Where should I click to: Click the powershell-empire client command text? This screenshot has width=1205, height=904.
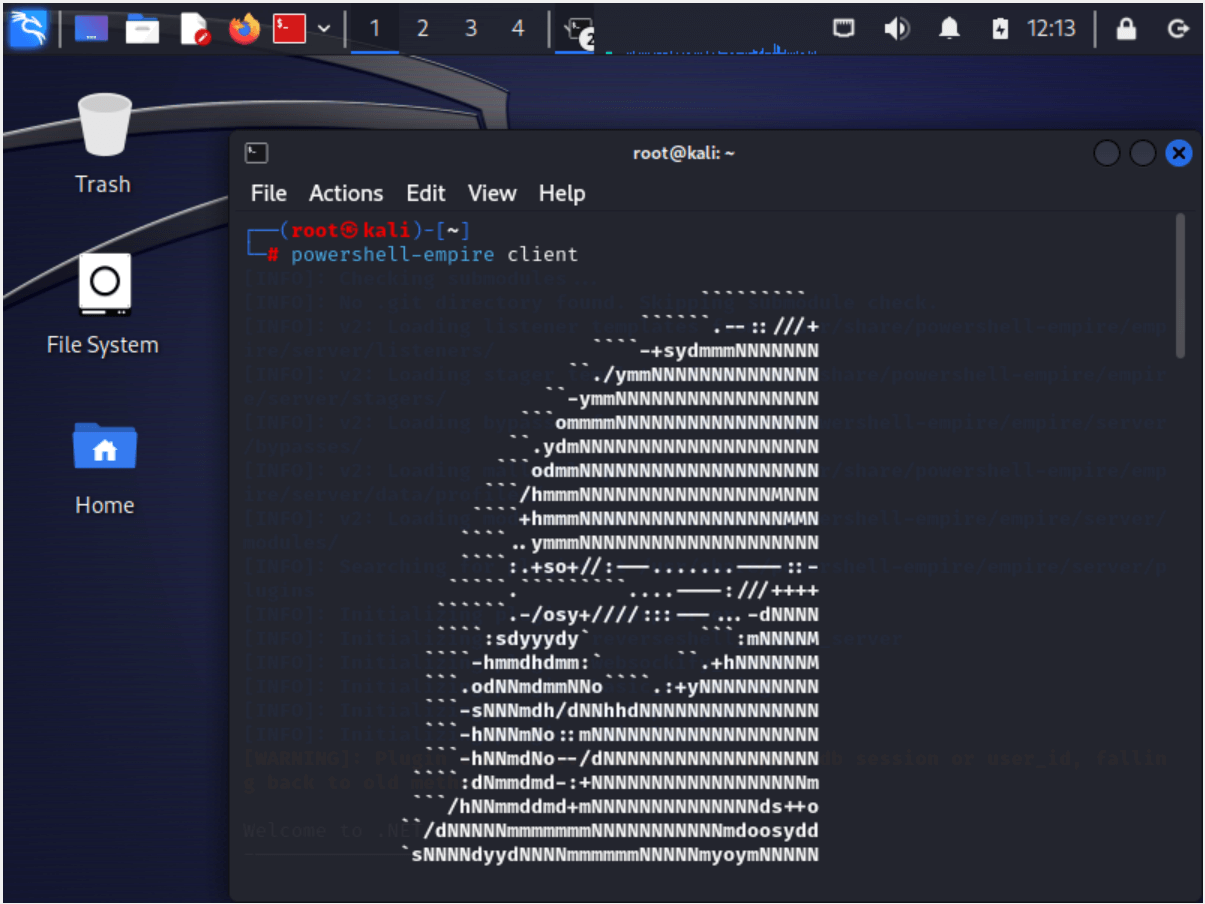point(434,255)
